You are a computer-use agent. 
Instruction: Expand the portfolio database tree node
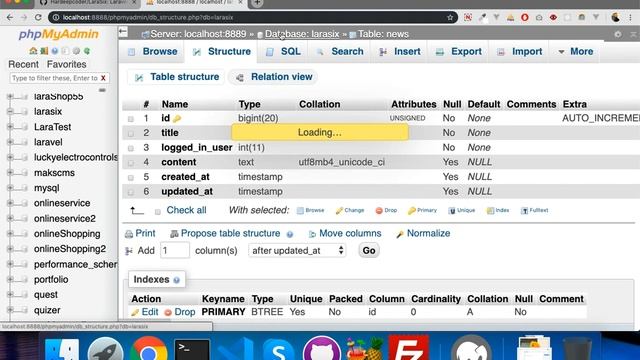point(10,280)
